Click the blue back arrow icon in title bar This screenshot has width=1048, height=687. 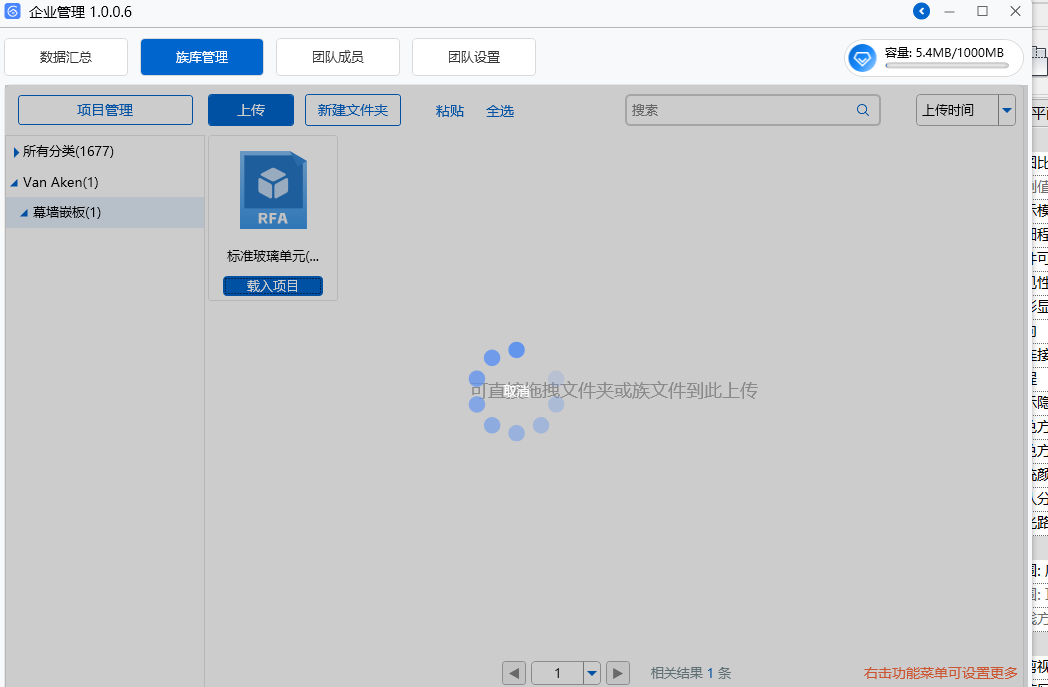point(921,12)
